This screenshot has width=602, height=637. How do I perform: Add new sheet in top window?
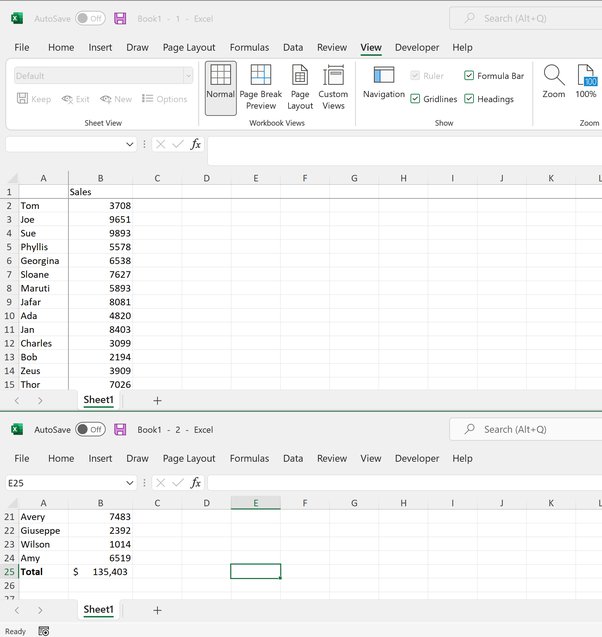pos(157,401)
